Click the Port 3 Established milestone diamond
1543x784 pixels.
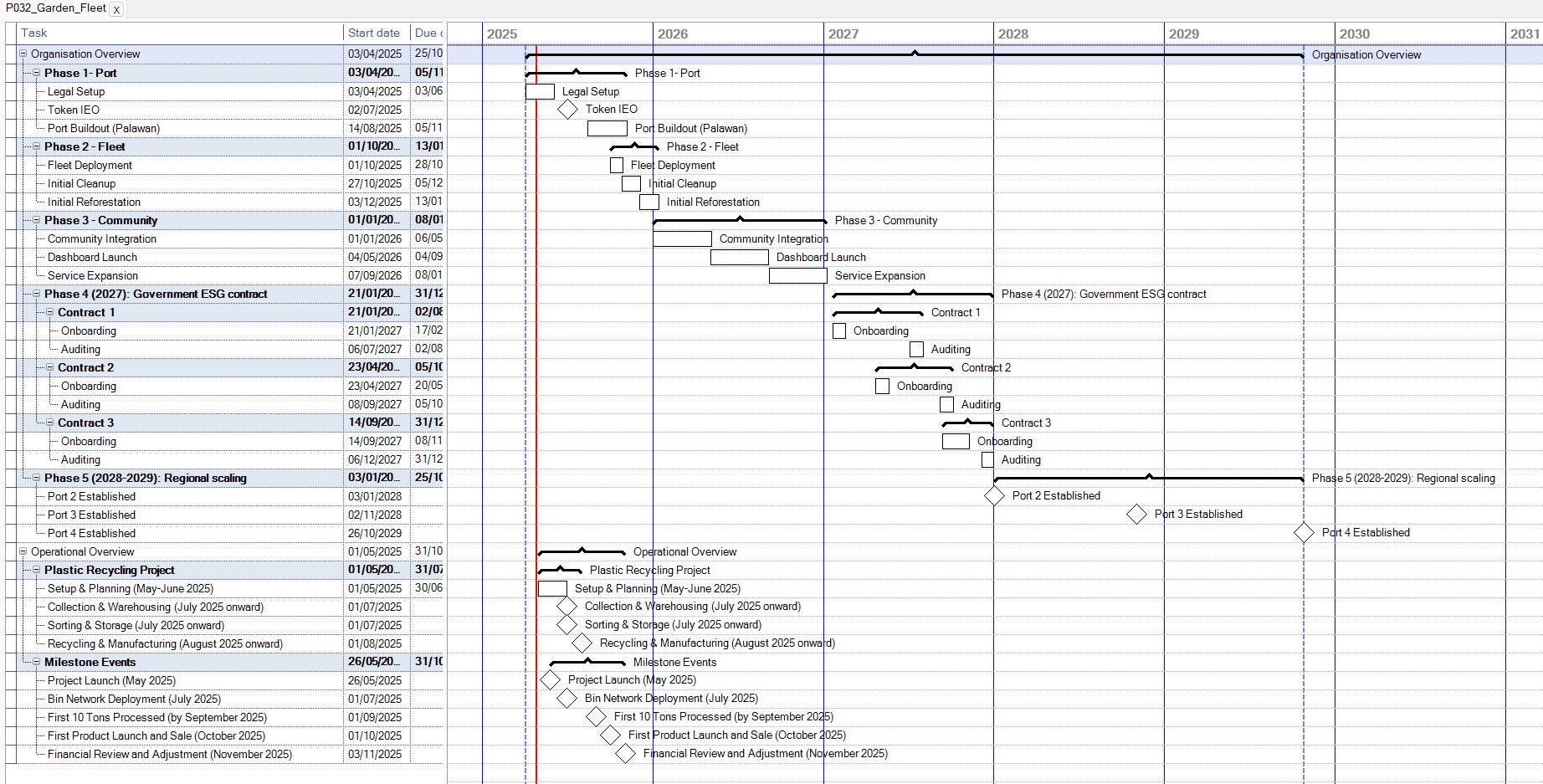pos(1136,515)
